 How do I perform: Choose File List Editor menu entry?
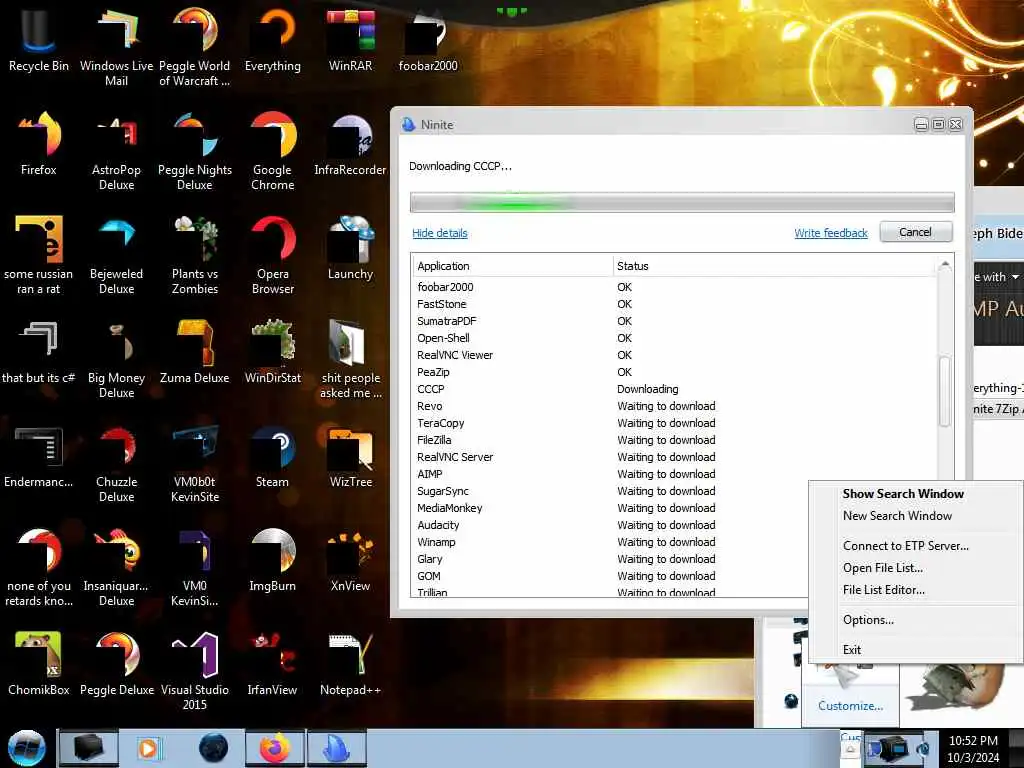click(x=884, y=590)
